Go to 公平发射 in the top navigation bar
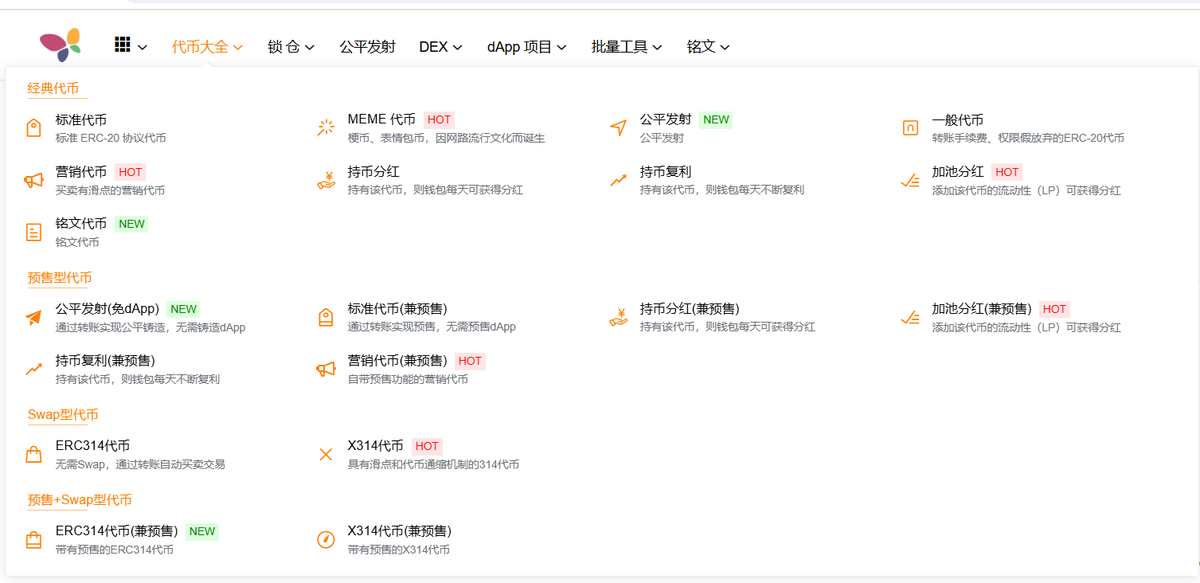The width and height of the screenshot is (1200, 583). (x=367, y=46)
